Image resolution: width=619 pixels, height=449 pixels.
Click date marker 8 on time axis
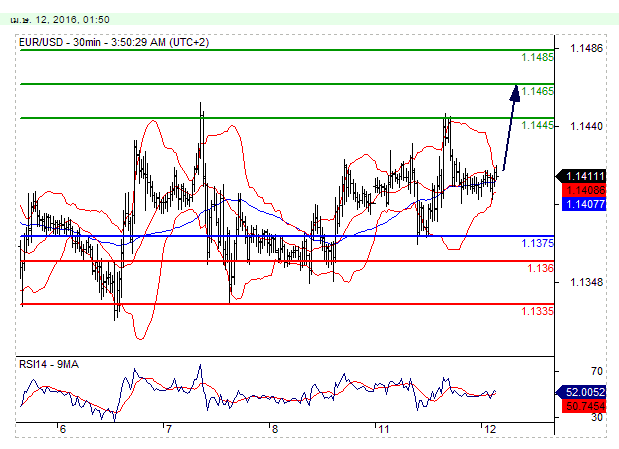tap(274, 429)
